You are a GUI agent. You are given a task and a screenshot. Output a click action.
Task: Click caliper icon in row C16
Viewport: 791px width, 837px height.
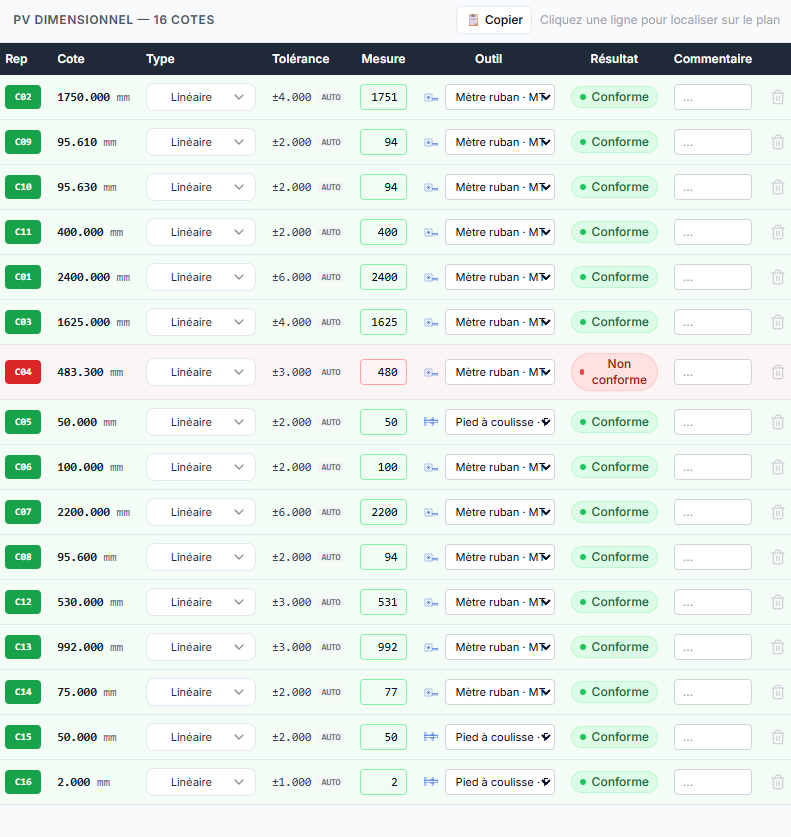click(431, 781)
